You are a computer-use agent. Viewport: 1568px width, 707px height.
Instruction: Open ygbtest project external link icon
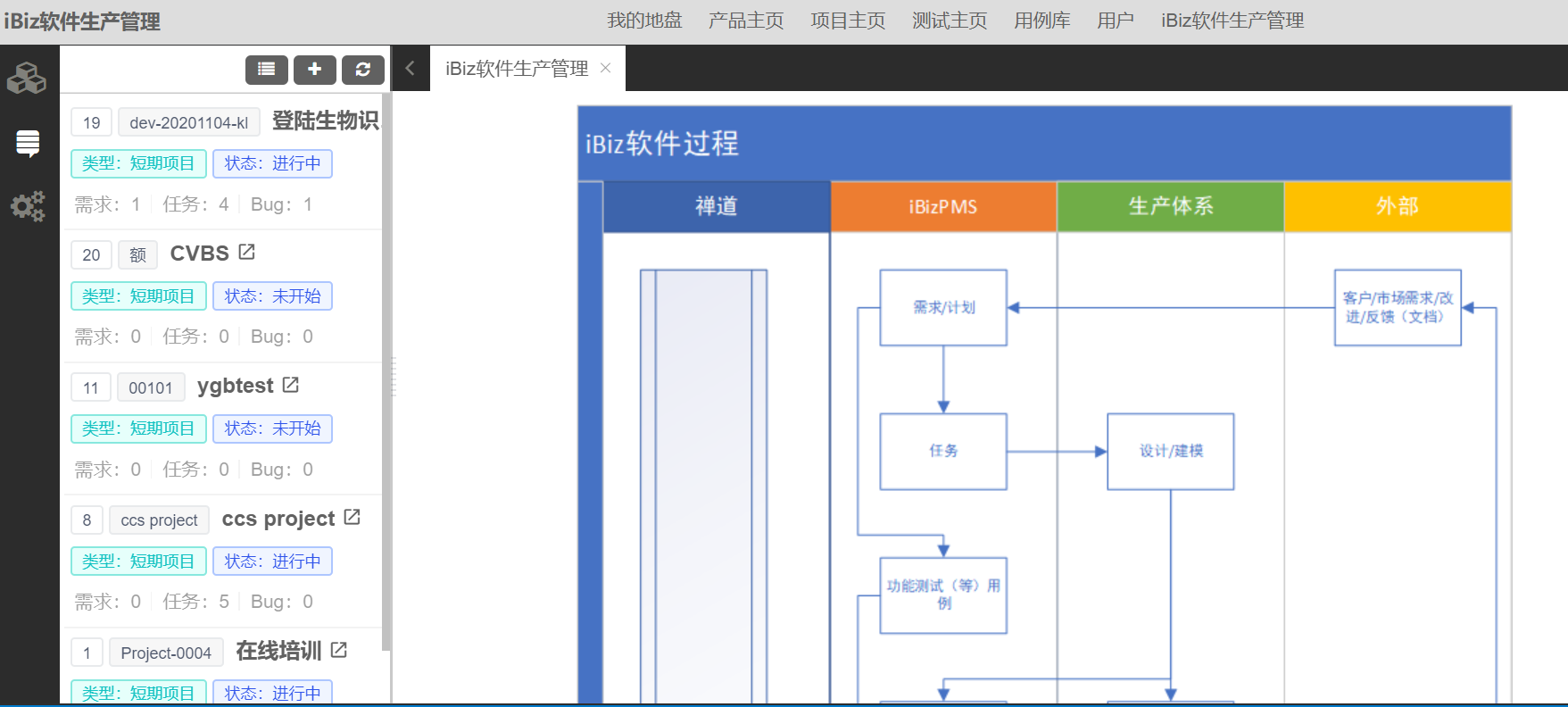[x=291, y=385]
